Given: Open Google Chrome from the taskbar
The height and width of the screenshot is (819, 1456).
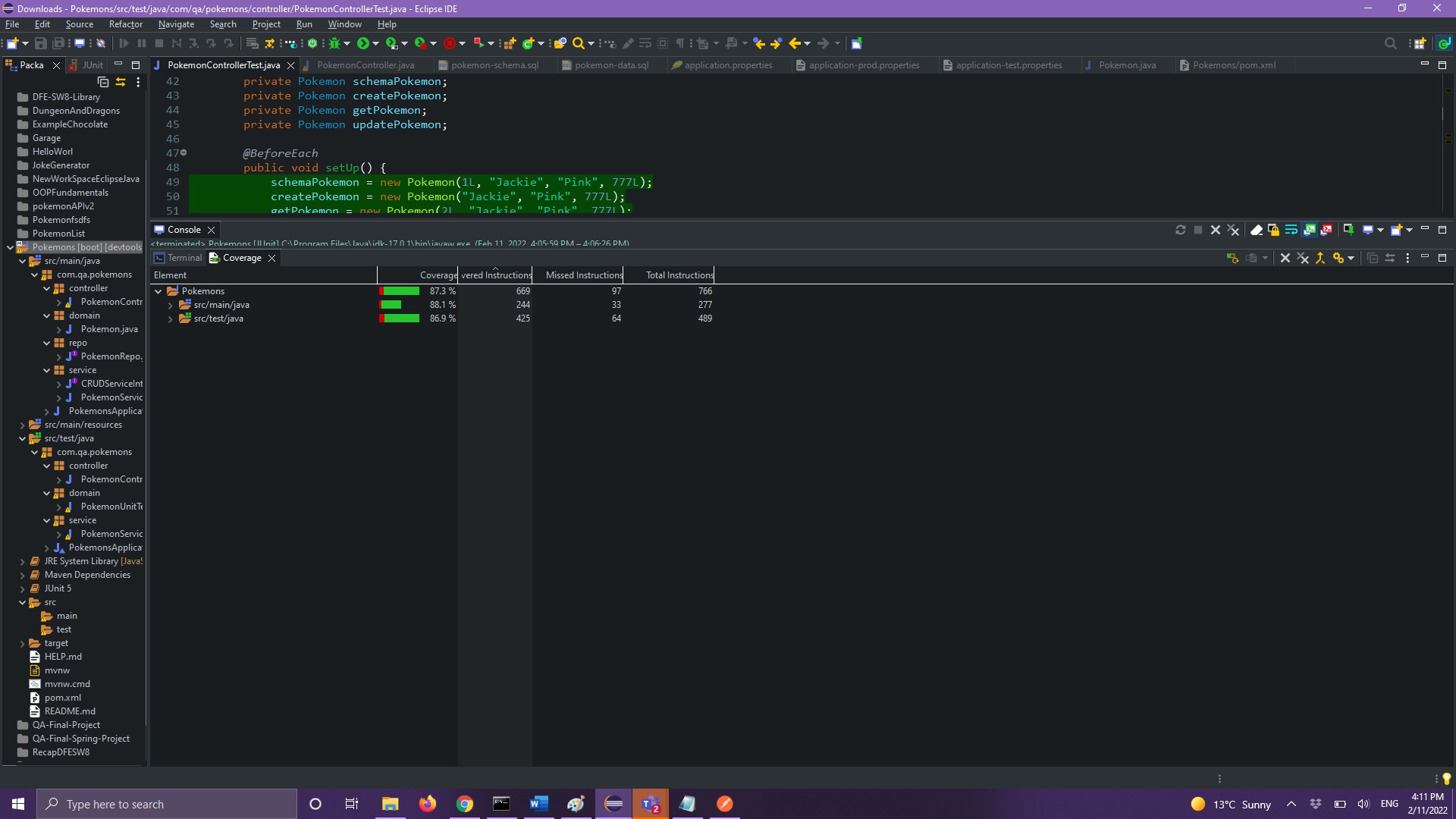Looking at the screenshot, I should pos(464,804).
